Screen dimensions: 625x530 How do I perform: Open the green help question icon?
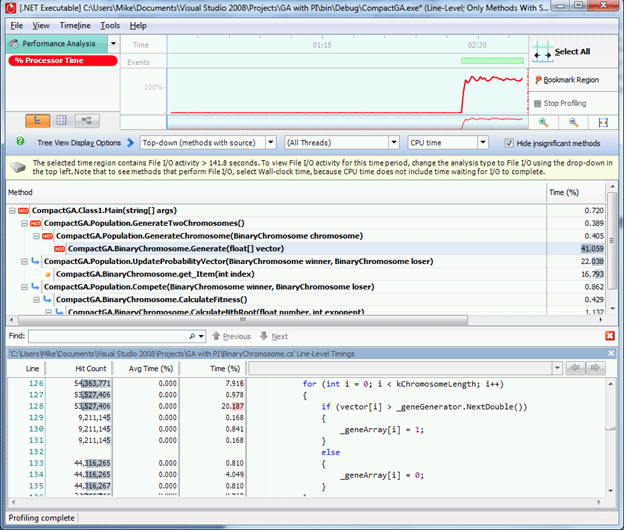(20, 141)
